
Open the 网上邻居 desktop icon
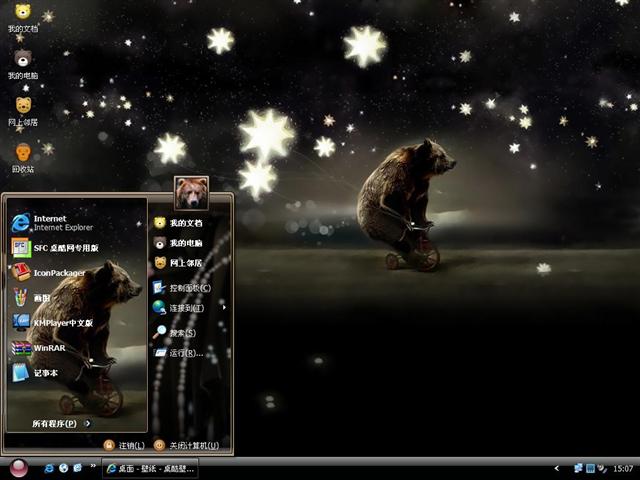click(23, 111)
